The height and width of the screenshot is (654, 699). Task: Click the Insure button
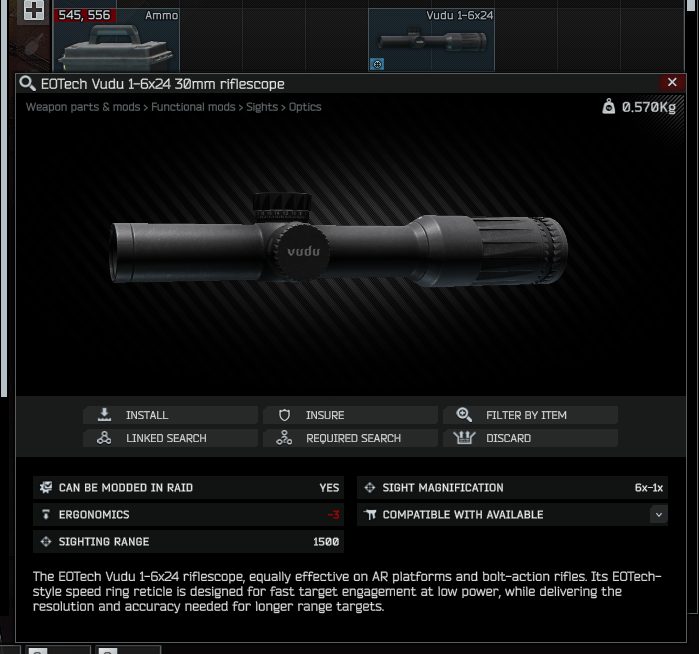click(350, 415)
